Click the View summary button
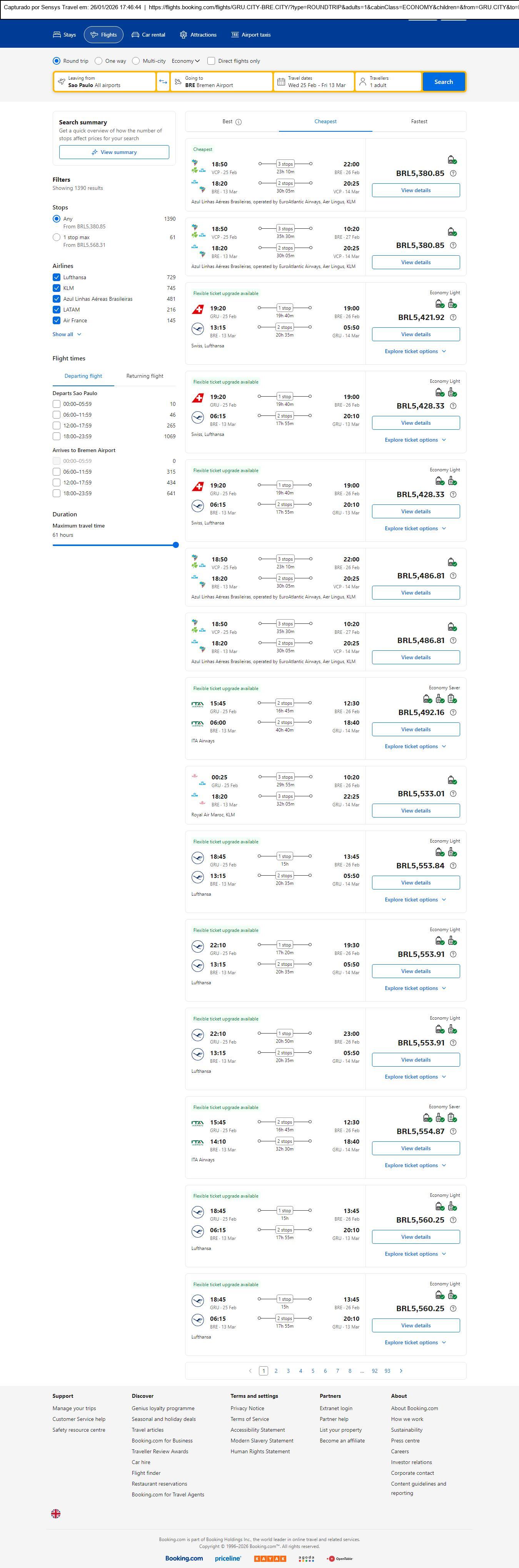The width and height of the screenshot is (519, 1568). click(114, 152)
